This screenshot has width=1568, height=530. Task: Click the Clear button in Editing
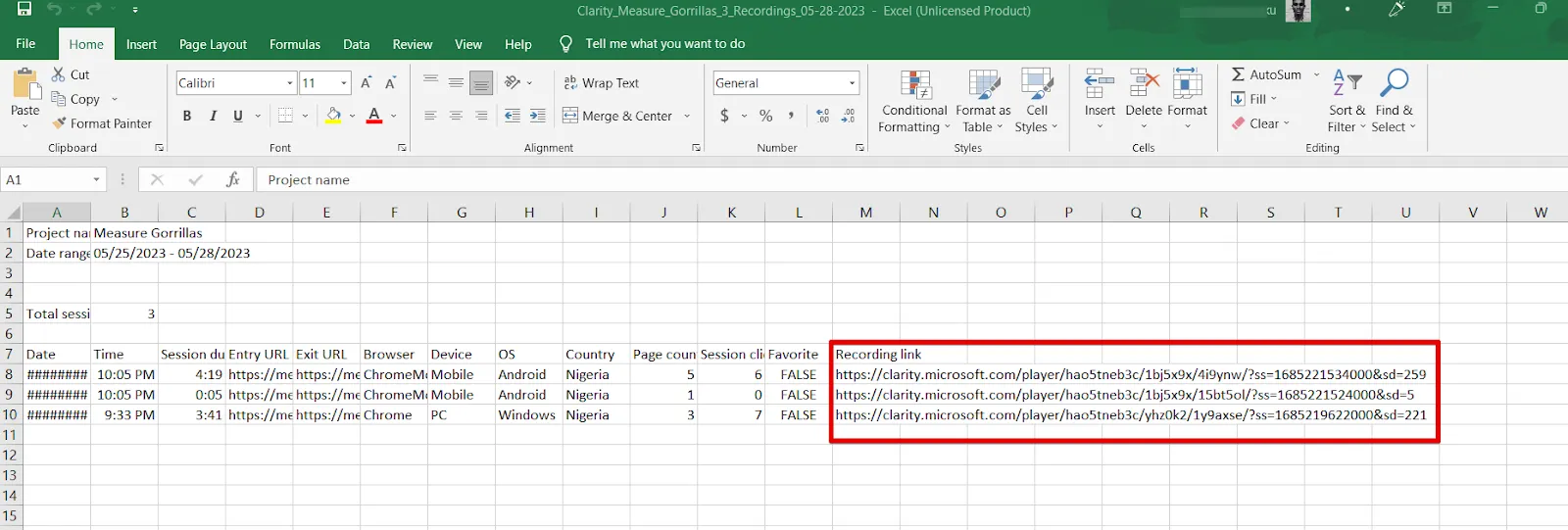point(1260,123)
